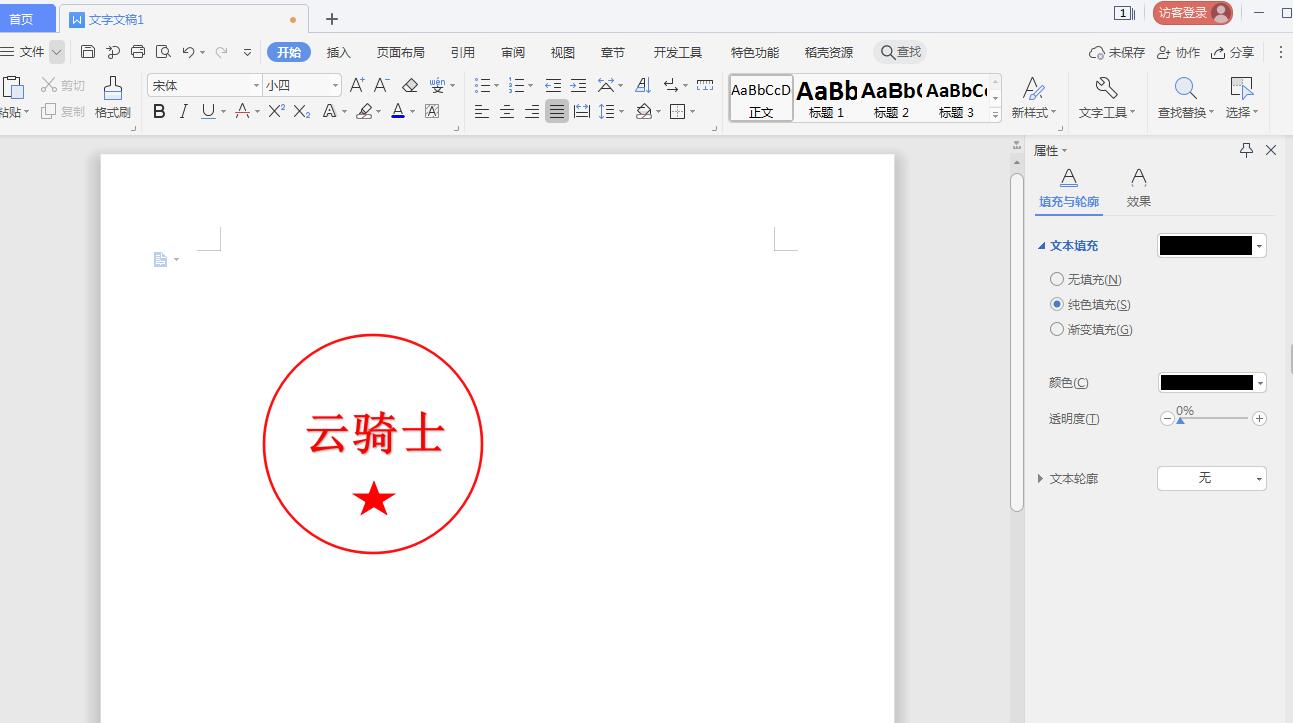Toggle bold formatting
The image size is (1293, 723).
point(158,112)
